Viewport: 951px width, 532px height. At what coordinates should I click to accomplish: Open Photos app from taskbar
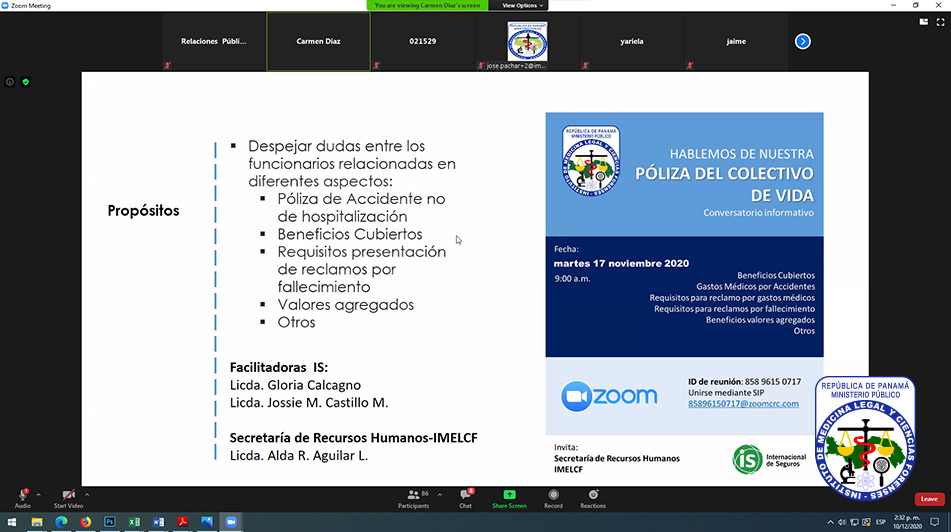207,522
